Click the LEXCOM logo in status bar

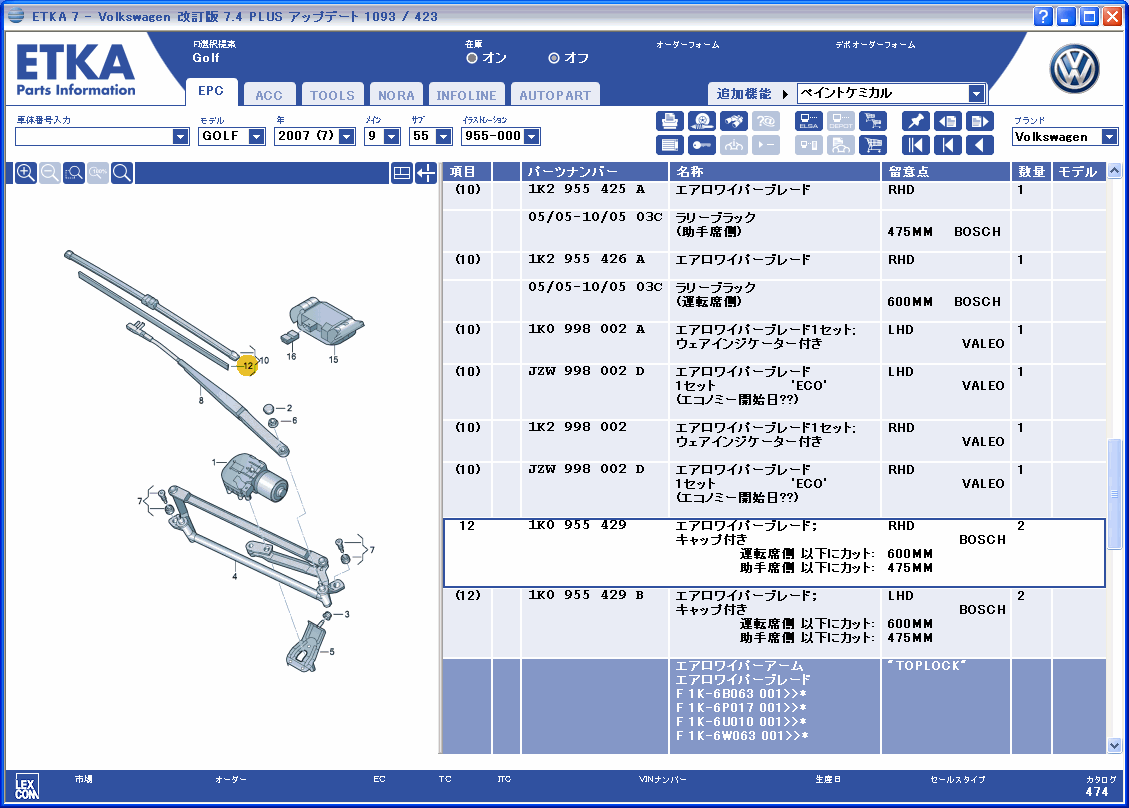[x=27, y=786]
